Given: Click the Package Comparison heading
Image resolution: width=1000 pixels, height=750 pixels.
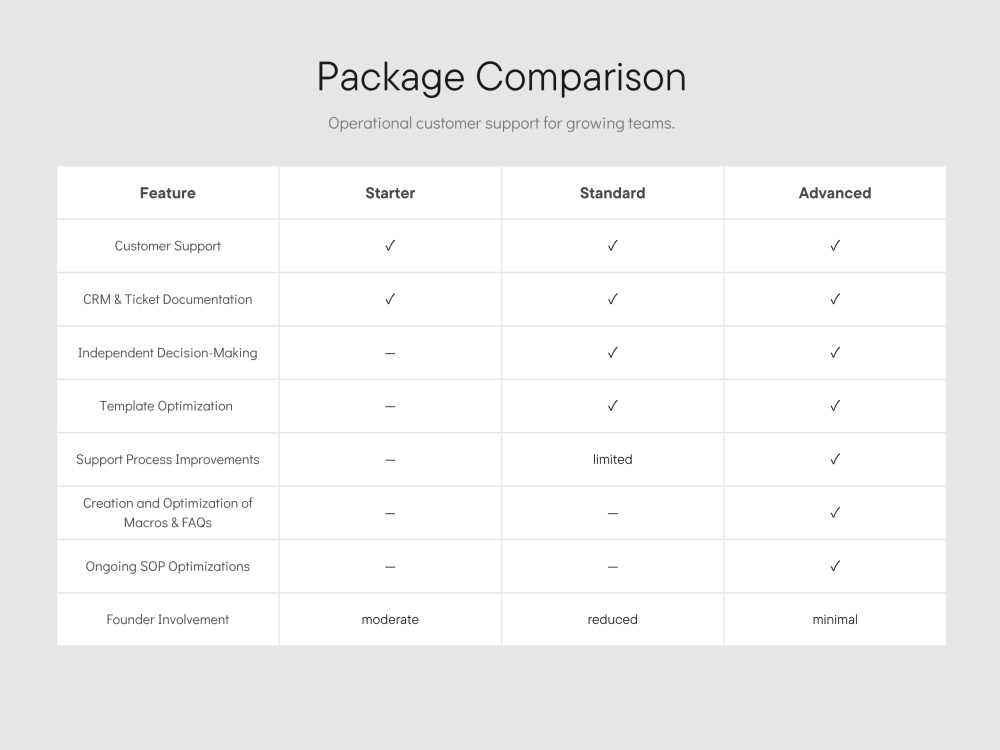Looking at the screenshot, I should [x=501, y=78].
